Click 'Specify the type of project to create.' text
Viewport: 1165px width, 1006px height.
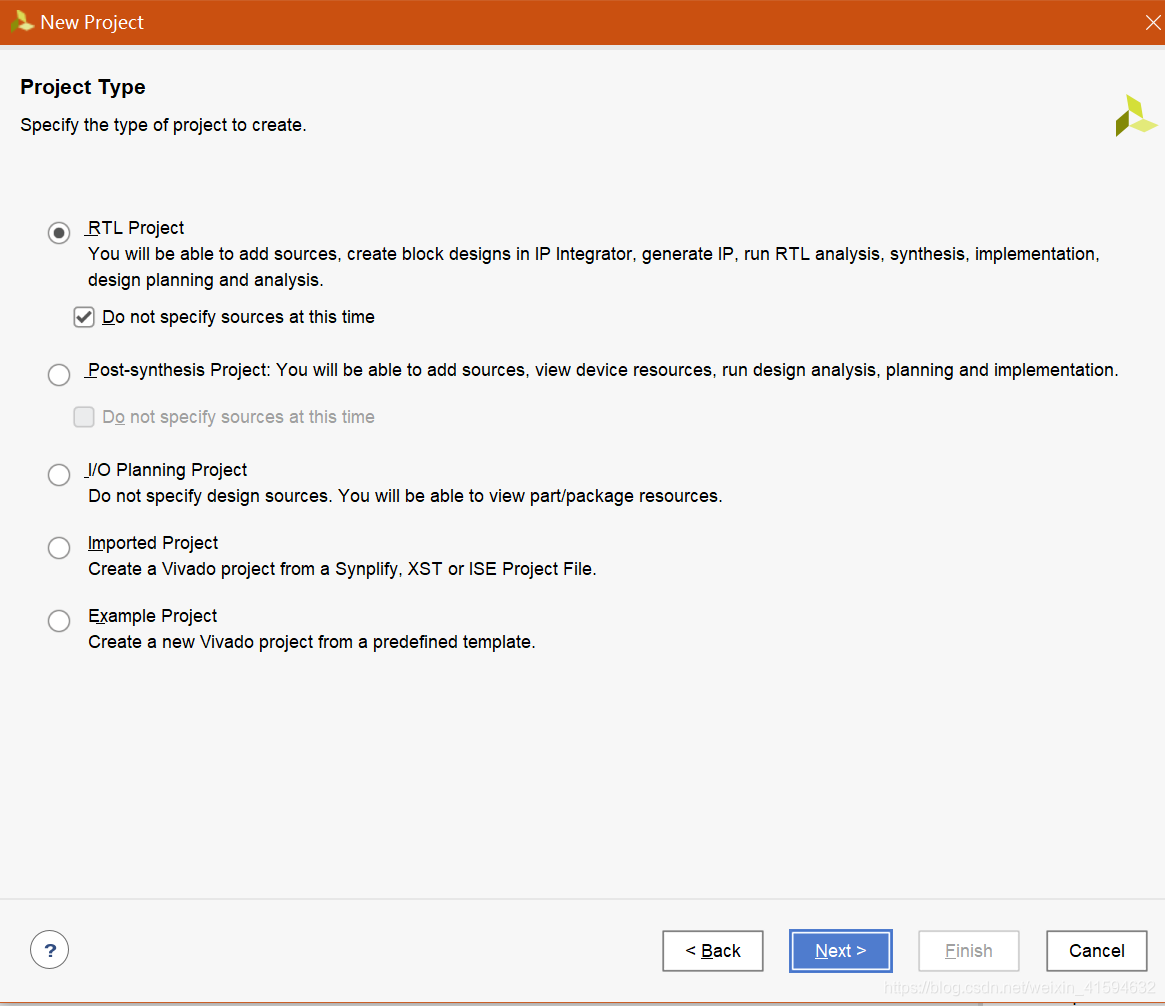pos(163,125)
